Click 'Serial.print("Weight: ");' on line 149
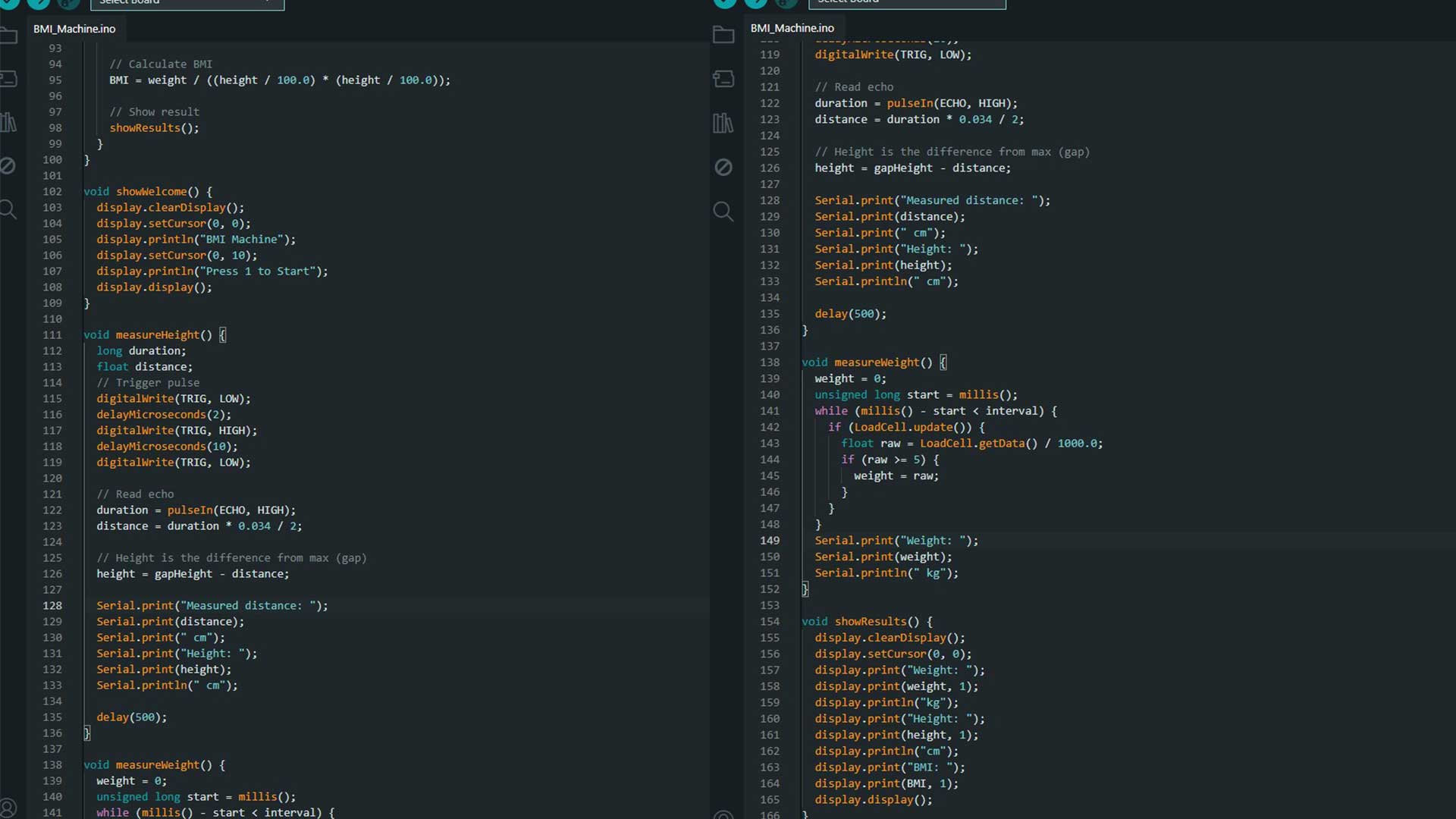Image resolution: width=1456 pixels, height=819 pixels. 897,540
